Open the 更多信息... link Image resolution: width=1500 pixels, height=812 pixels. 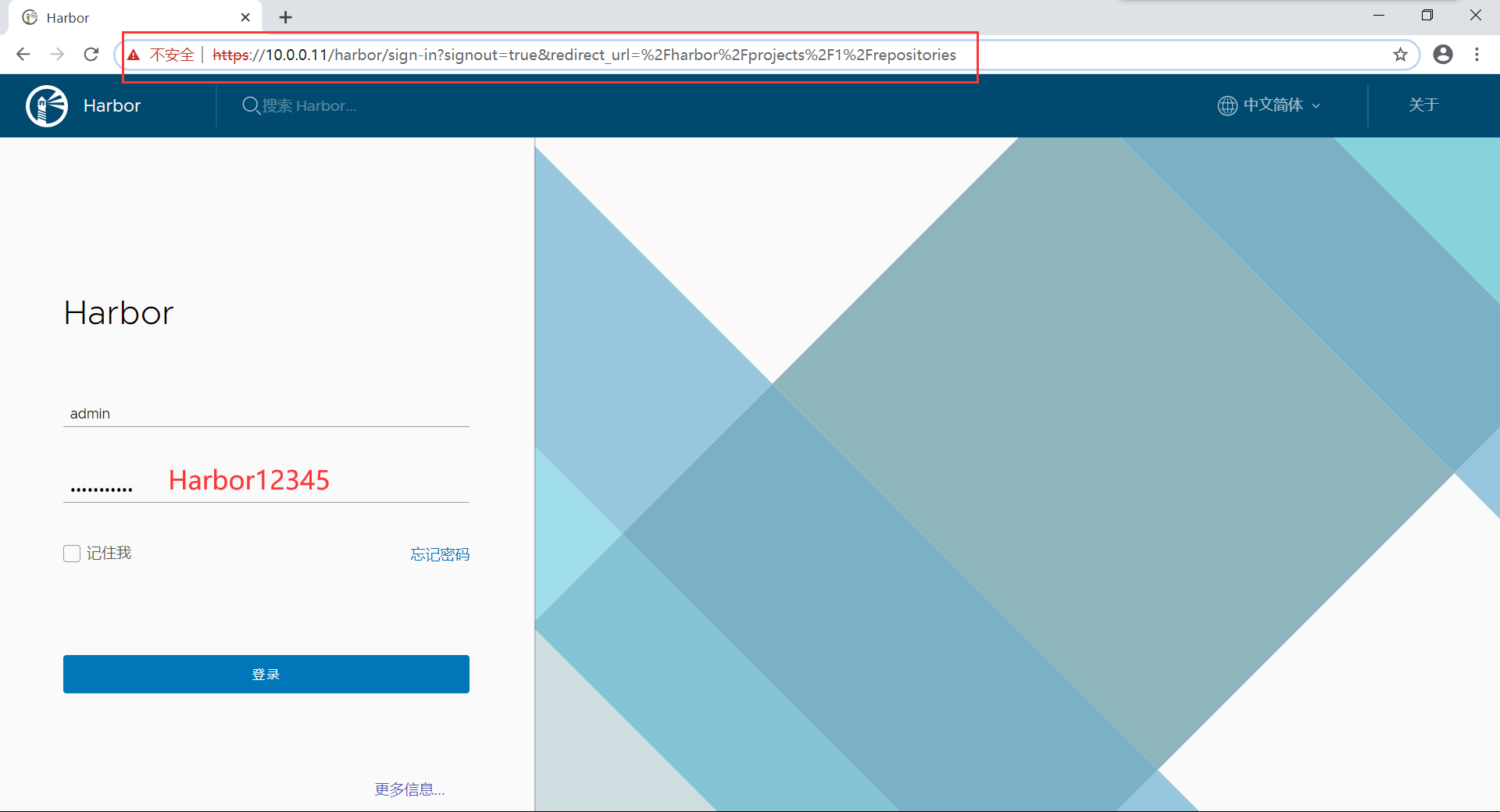point(409,789)
